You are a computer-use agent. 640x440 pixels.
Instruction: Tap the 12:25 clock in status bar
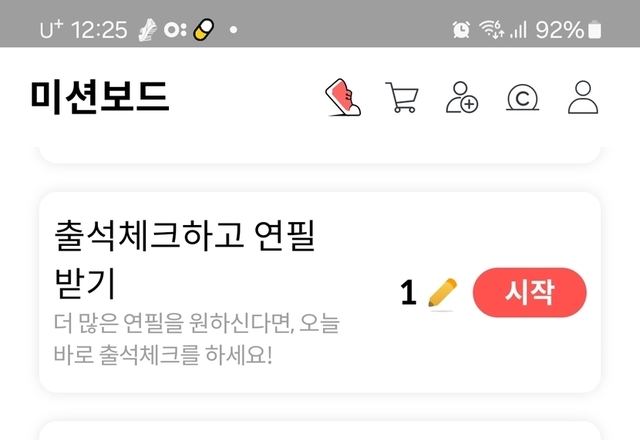click(99, 30)
